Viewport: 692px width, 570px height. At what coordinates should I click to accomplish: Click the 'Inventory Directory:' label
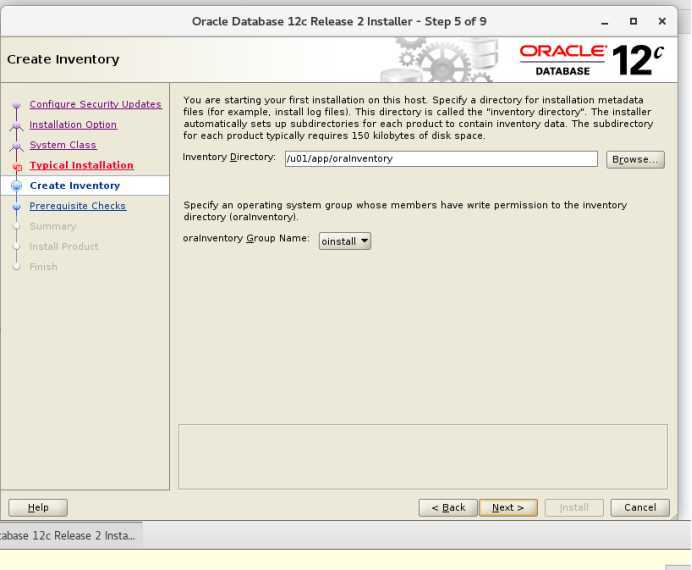coord(229,157)
